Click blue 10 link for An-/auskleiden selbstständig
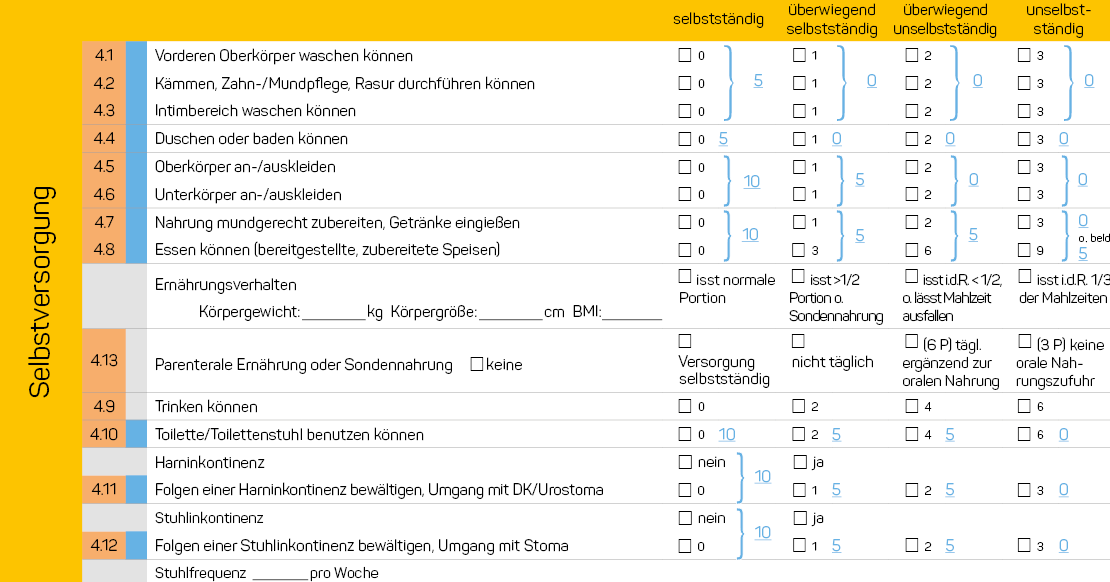 click(751, 181)
